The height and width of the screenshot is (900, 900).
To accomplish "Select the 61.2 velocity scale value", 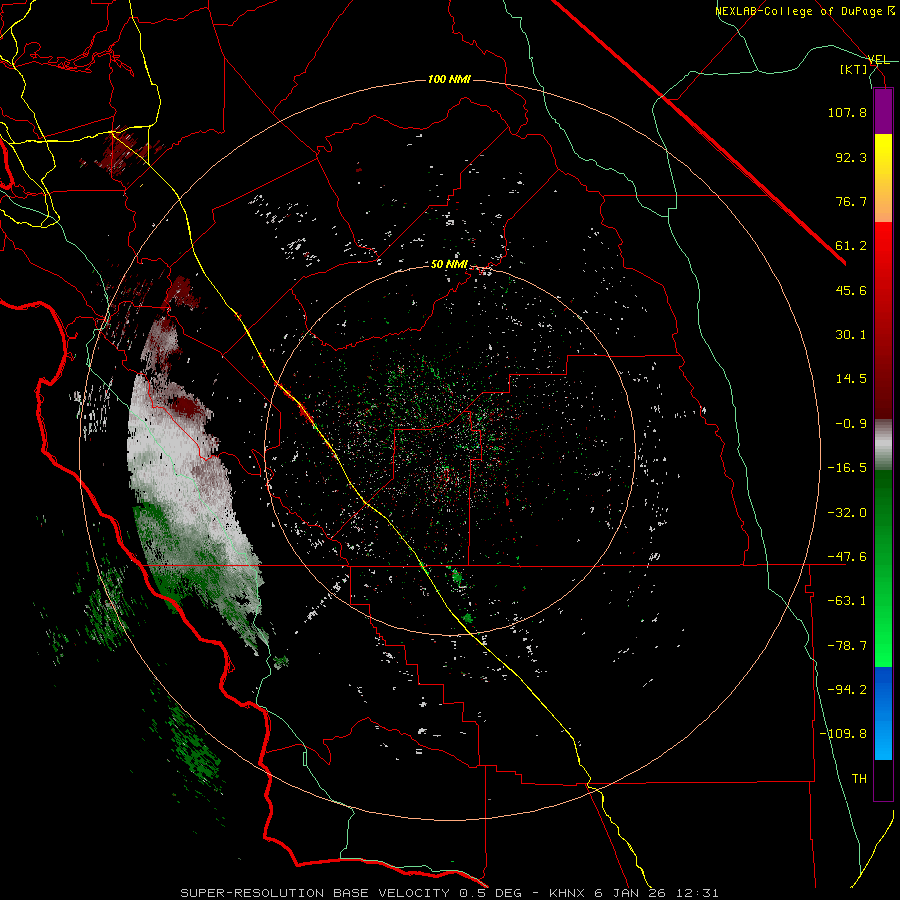I will 851,246.
